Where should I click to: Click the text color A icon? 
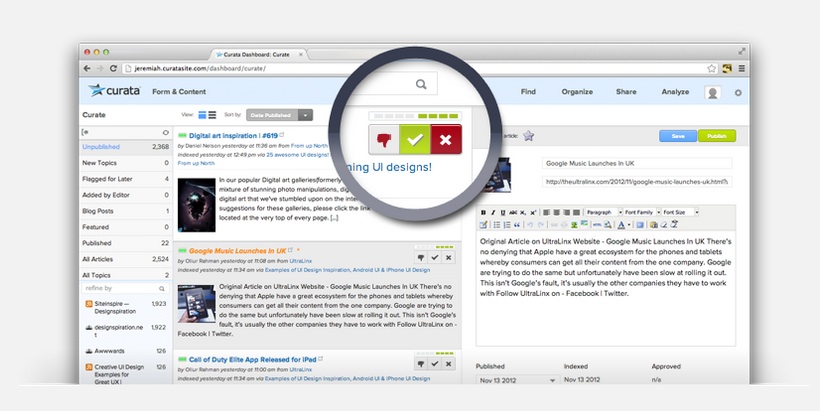621,225
